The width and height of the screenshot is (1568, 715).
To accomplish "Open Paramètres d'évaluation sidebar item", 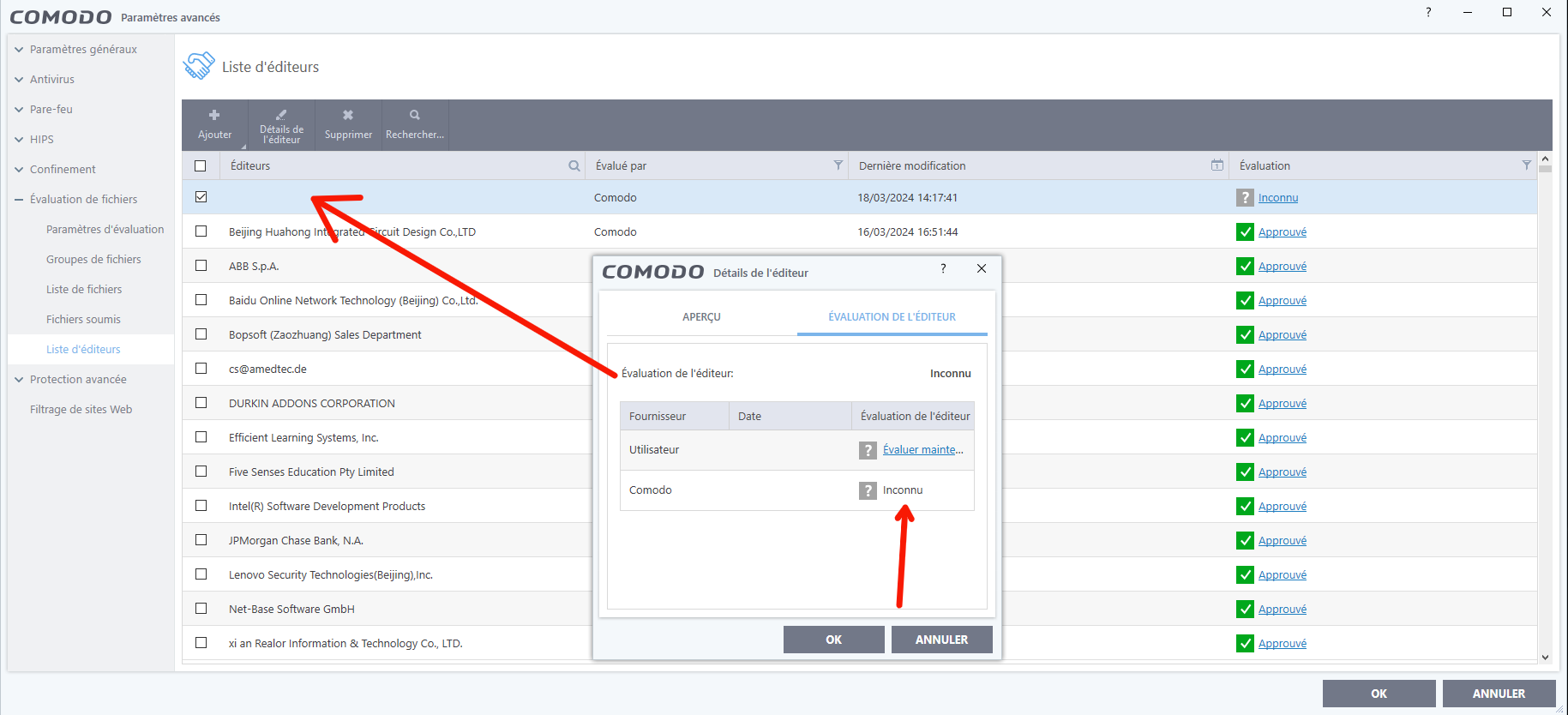I will tap(105, 230).
